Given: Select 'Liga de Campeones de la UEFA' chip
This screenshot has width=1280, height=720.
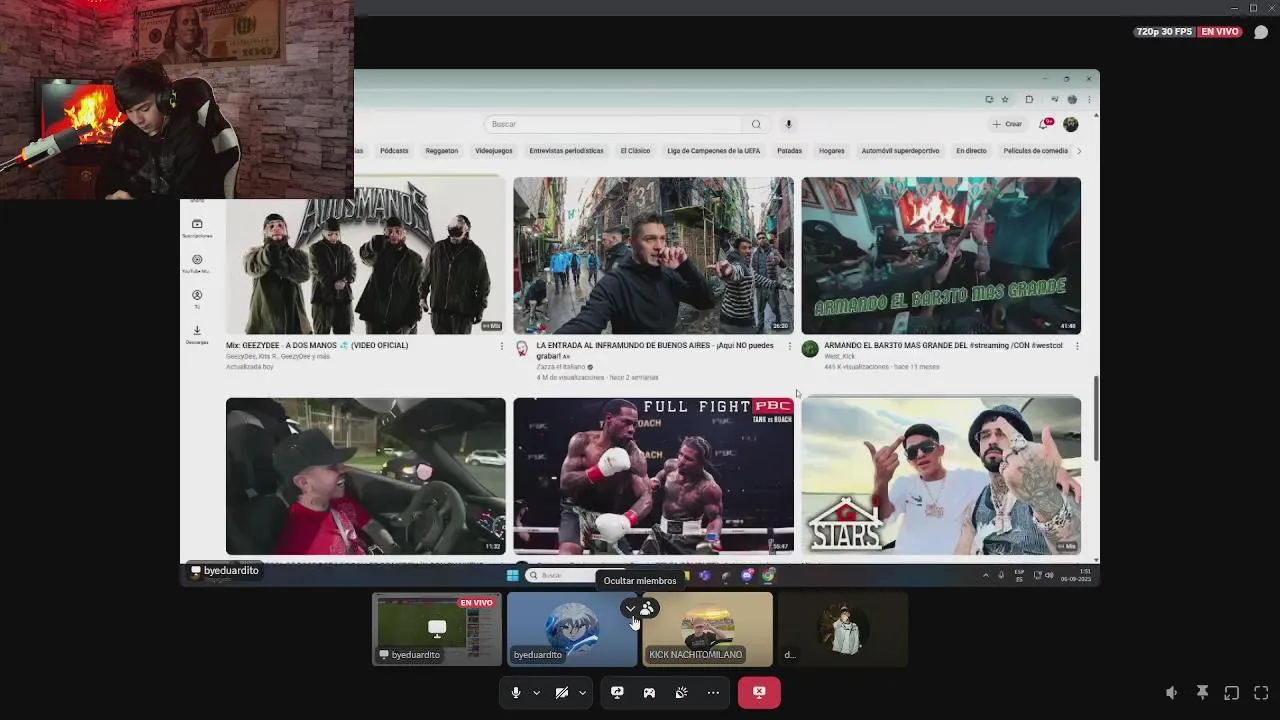Looking at the screenshot, I should click(x=714, y=151).
